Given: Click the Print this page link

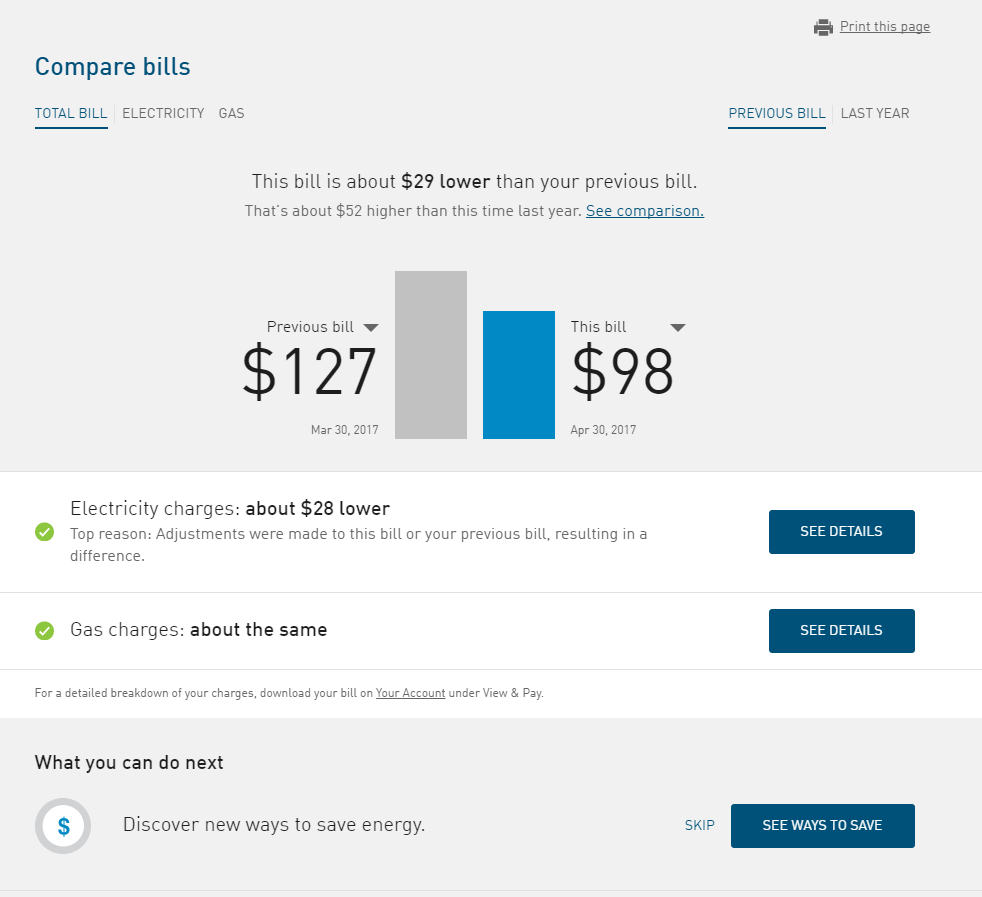Looking at the screenshot, I should [885, 27].
